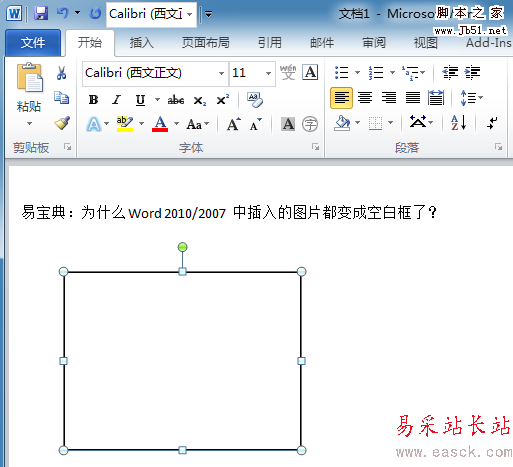Align text left

[x=341, y=98]
